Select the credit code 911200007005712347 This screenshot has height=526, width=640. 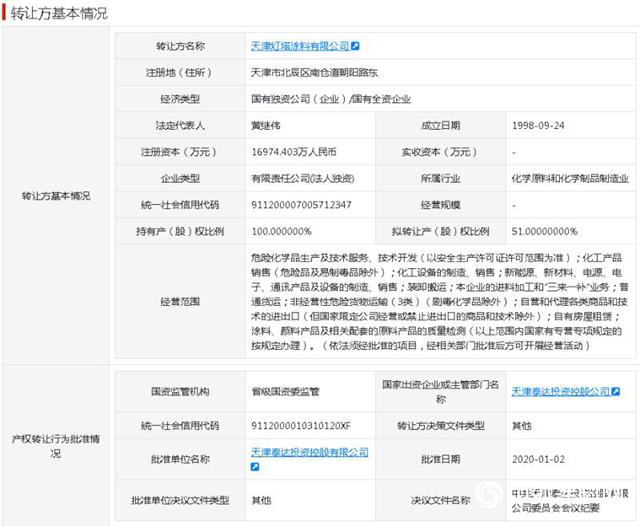click(301, 205)
